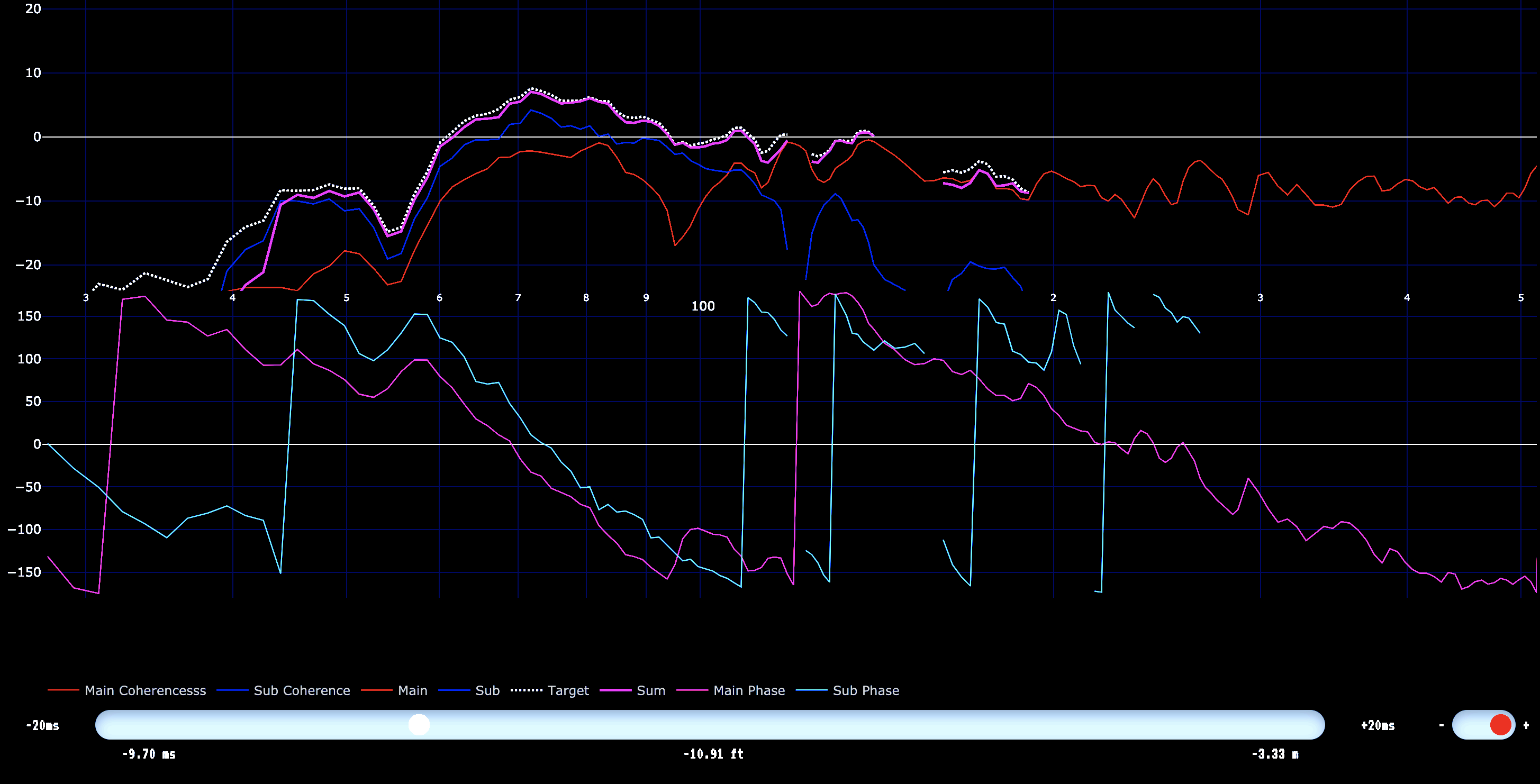Toggle Sub Phase legend entry
This screenshot has height=784, width=1540.
tap(848, 690)
